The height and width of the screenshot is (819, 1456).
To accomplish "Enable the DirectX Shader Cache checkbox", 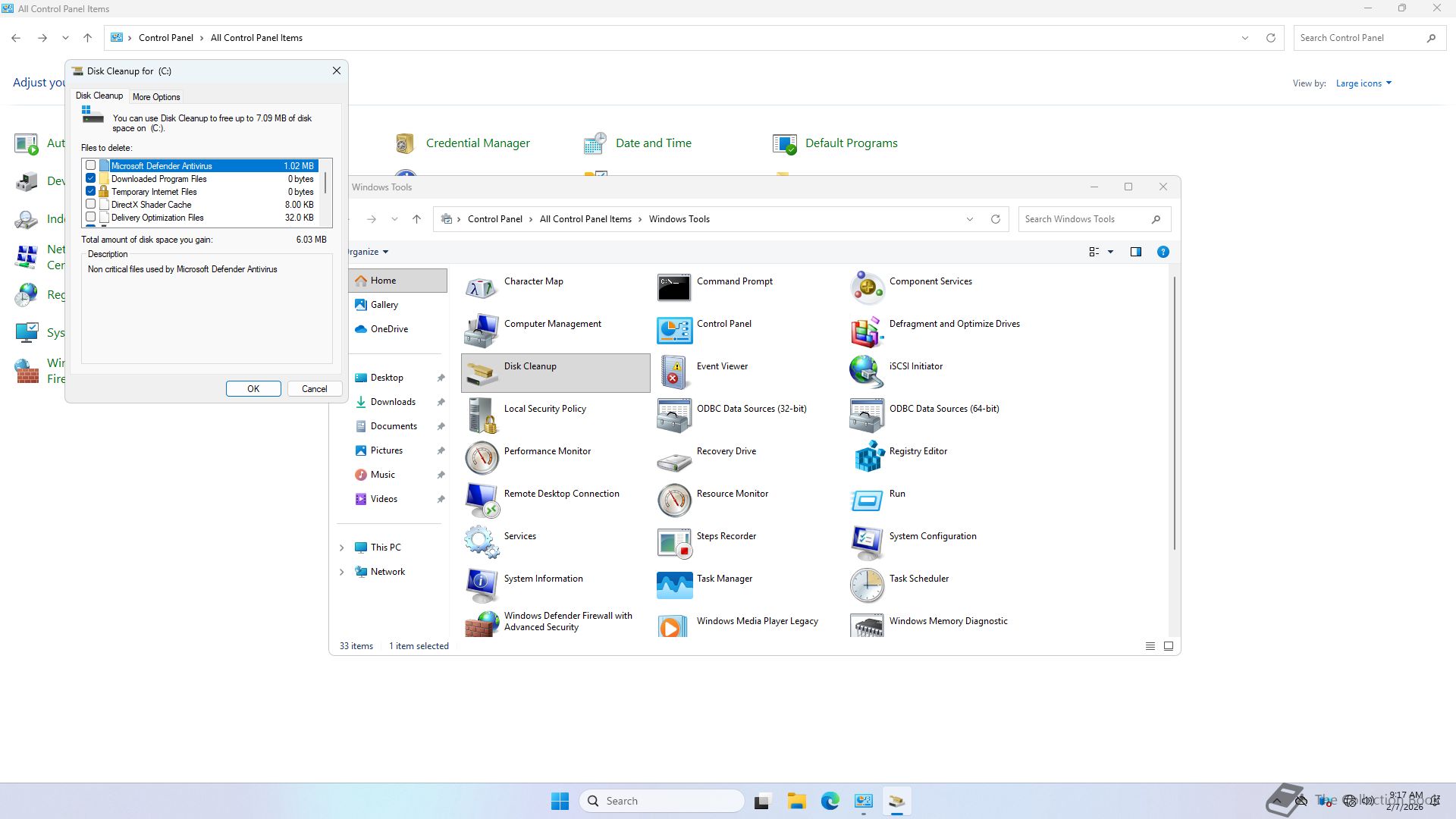I will [91, 205].
